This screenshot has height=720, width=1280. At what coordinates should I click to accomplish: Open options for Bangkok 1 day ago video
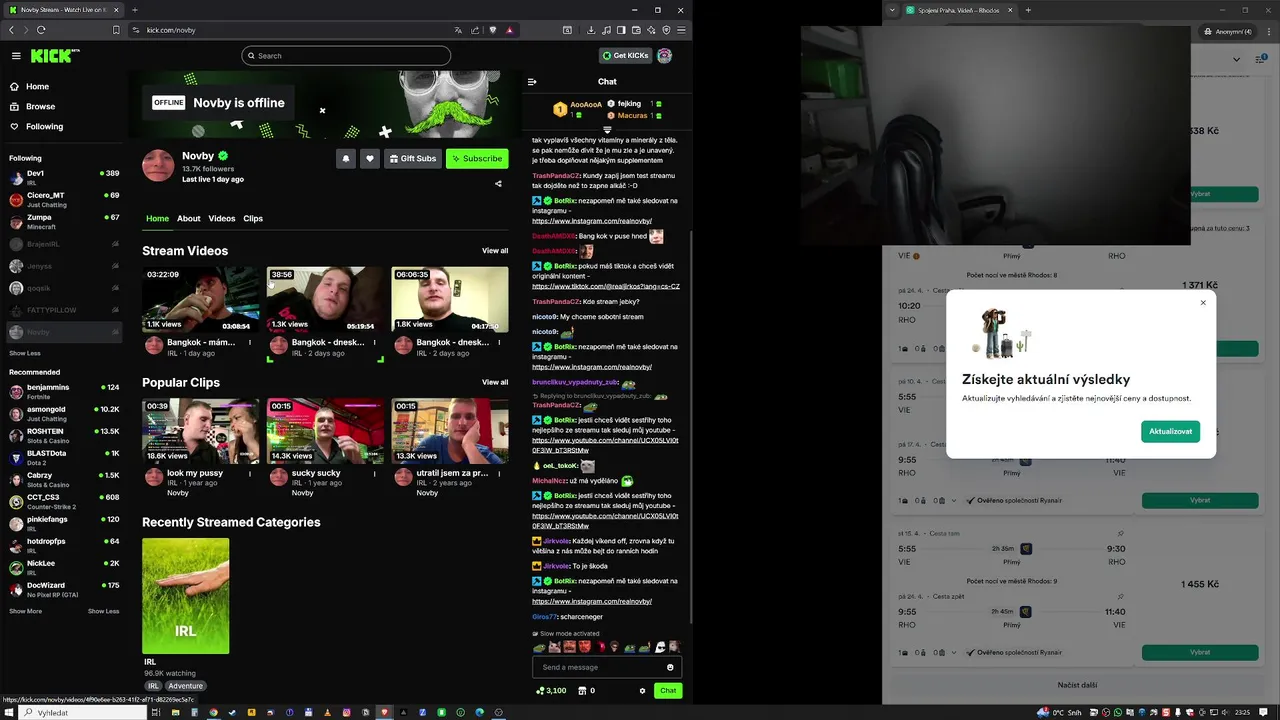250,342
